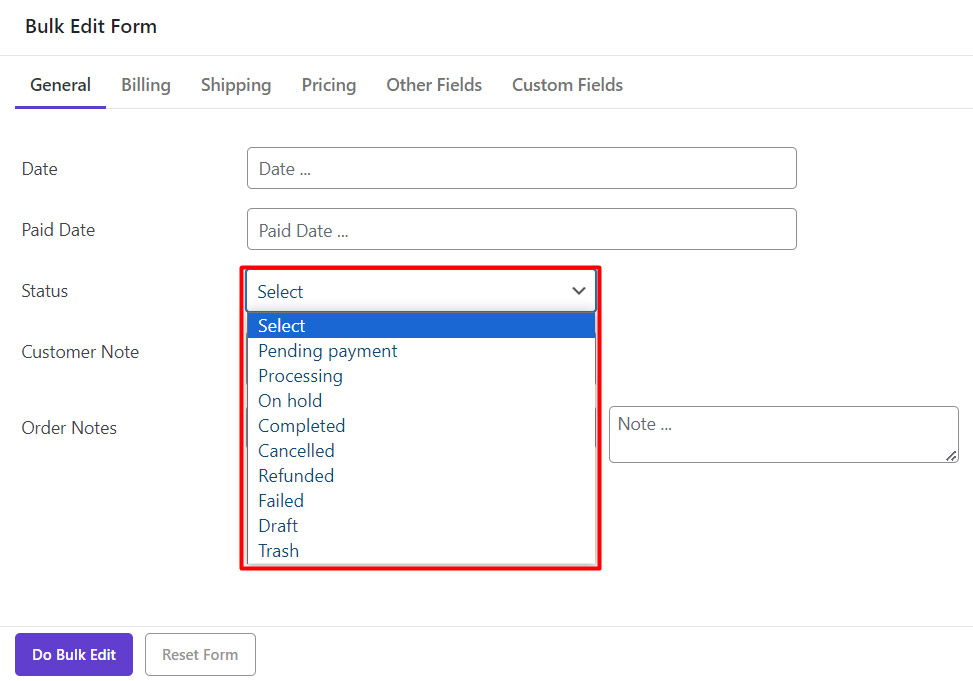Select Pending payment status option

tap(328, 351)
